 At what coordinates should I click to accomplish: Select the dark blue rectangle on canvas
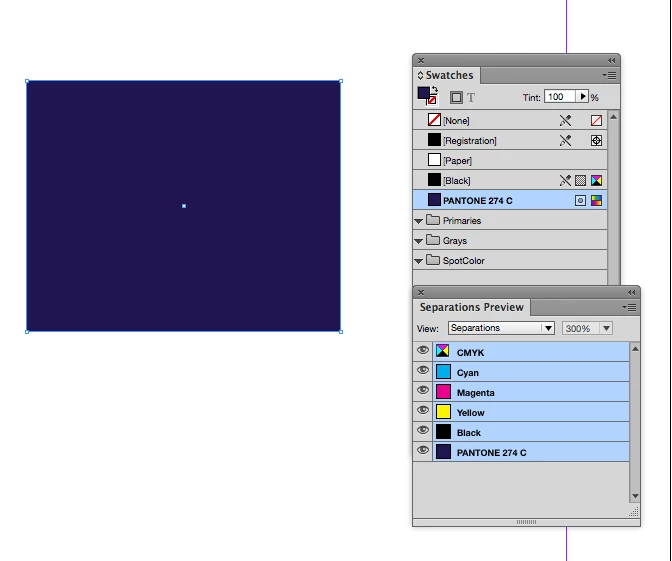(x=183, y=206)
